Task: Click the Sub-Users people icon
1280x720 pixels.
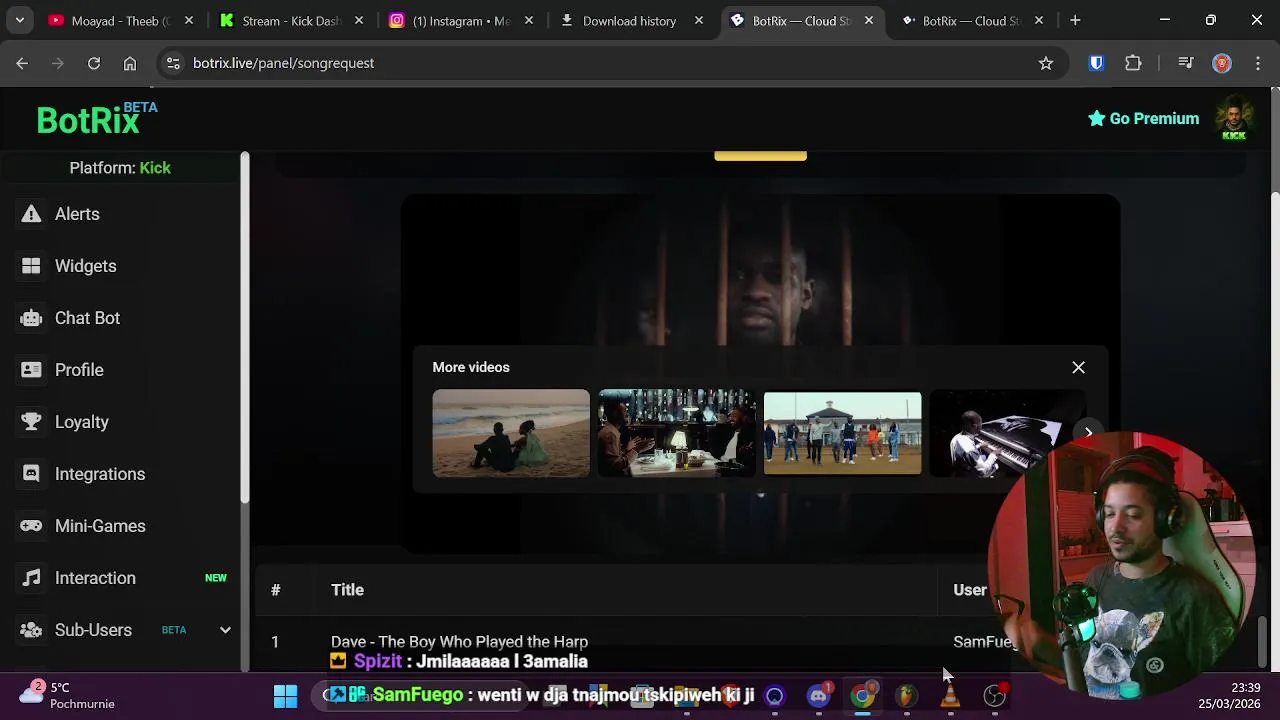Action: click(32, 630)
